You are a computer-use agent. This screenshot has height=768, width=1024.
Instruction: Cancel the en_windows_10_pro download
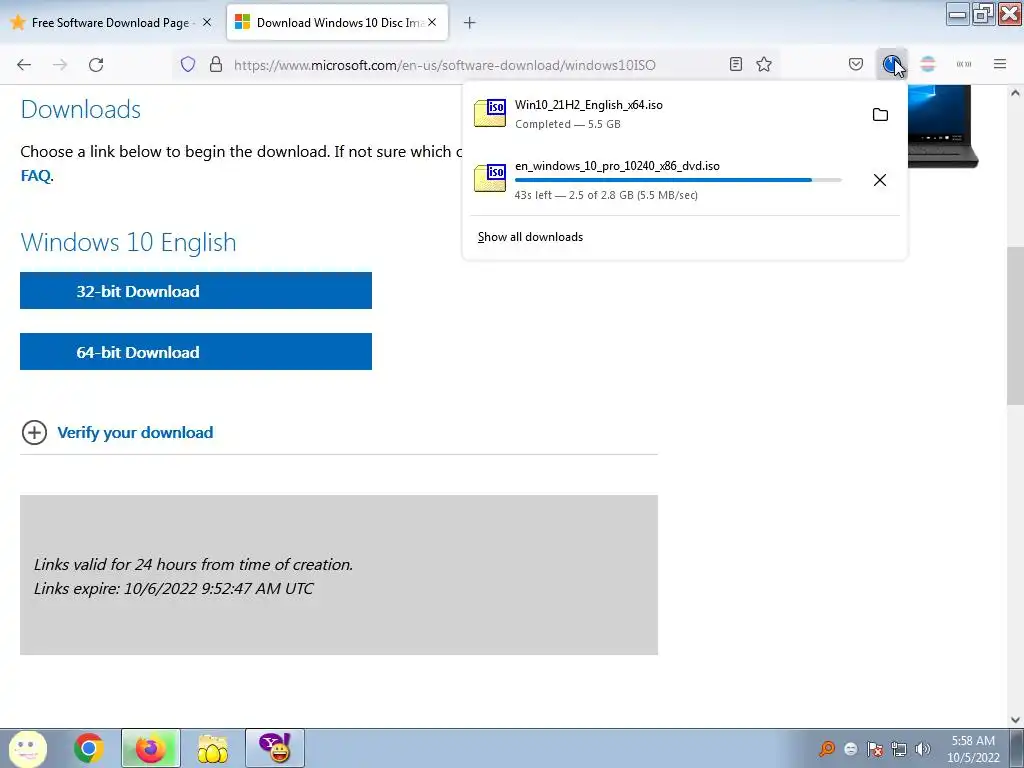880,180
